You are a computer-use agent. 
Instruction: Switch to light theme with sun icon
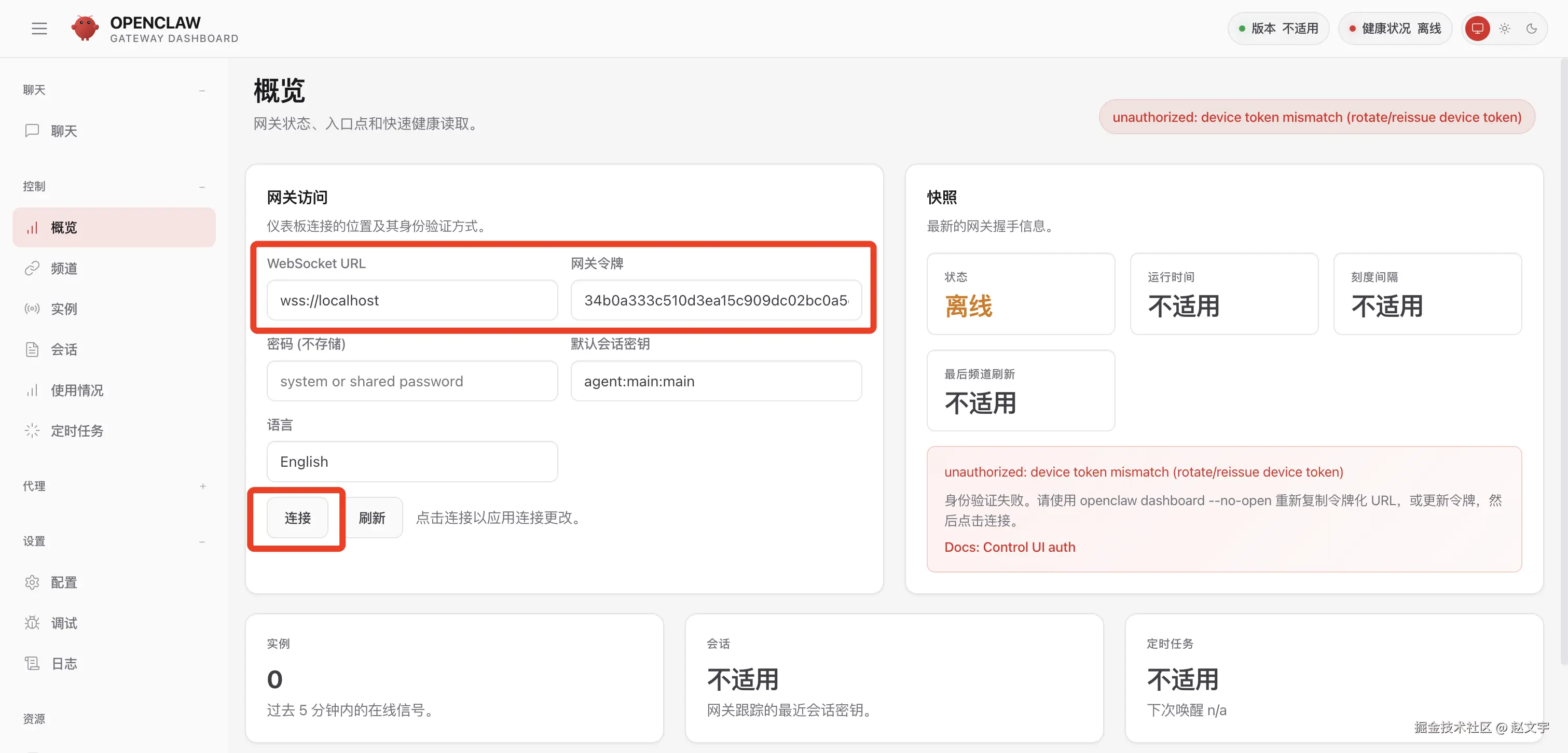pyautogui.click(x=1504, y=28)
